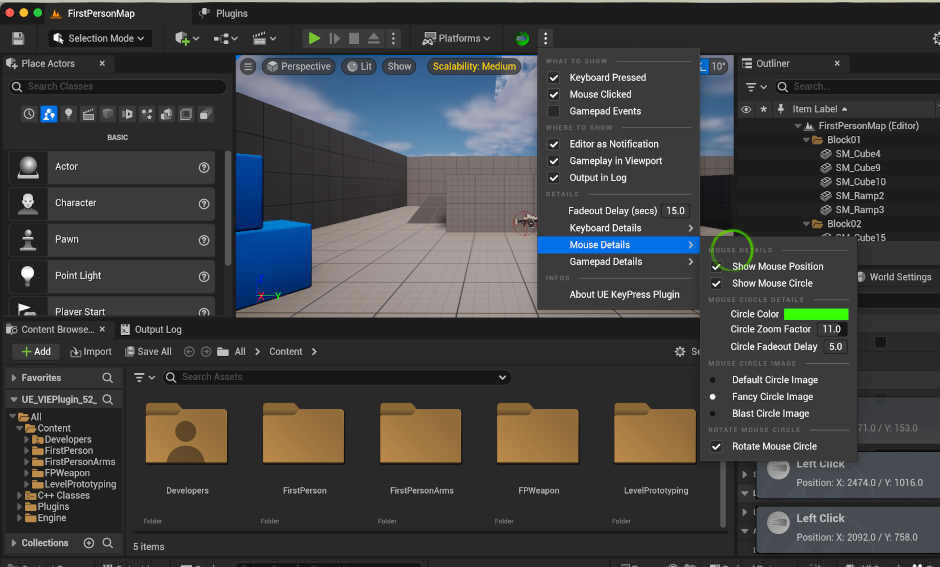This screenshot has width=940, height=567.
Task: Click the help icon next to Point Light
Action: click(x=204, y=275)
